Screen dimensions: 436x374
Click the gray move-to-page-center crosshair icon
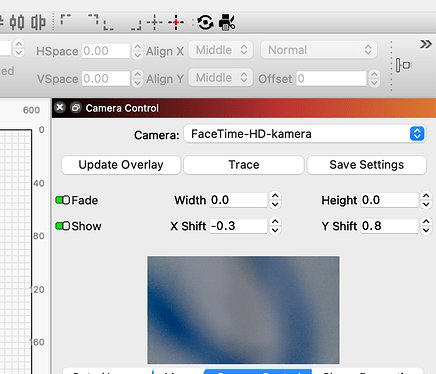[155, 22]
